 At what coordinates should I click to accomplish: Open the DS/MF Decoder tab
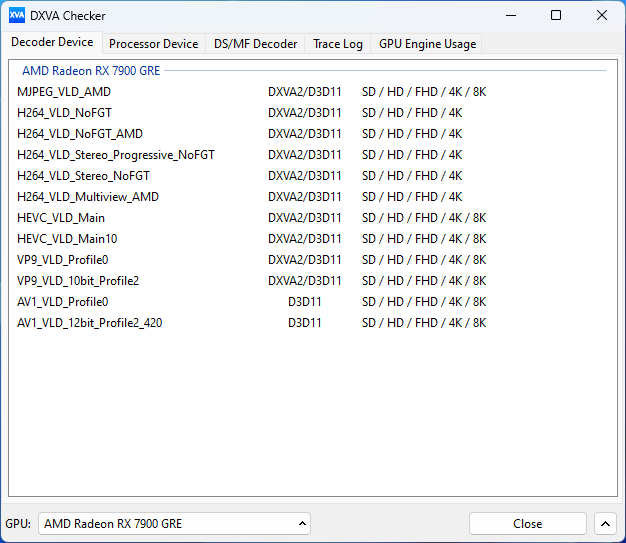[x=255, y=44]
